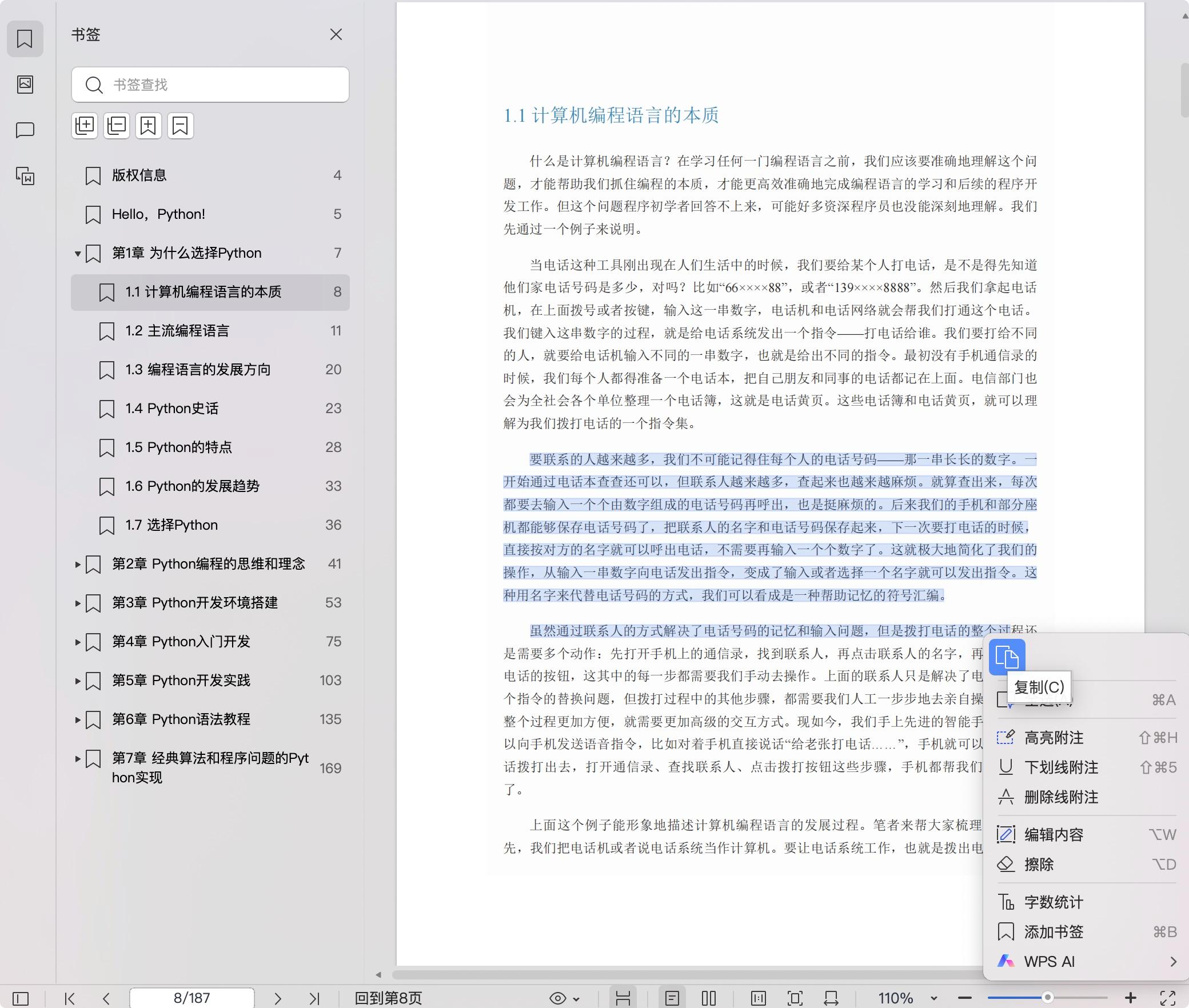Select 添加书签 in context menu
Image resolution: width=1189 pixels, height=1008 pixels.
click(x=1054, y=932)
